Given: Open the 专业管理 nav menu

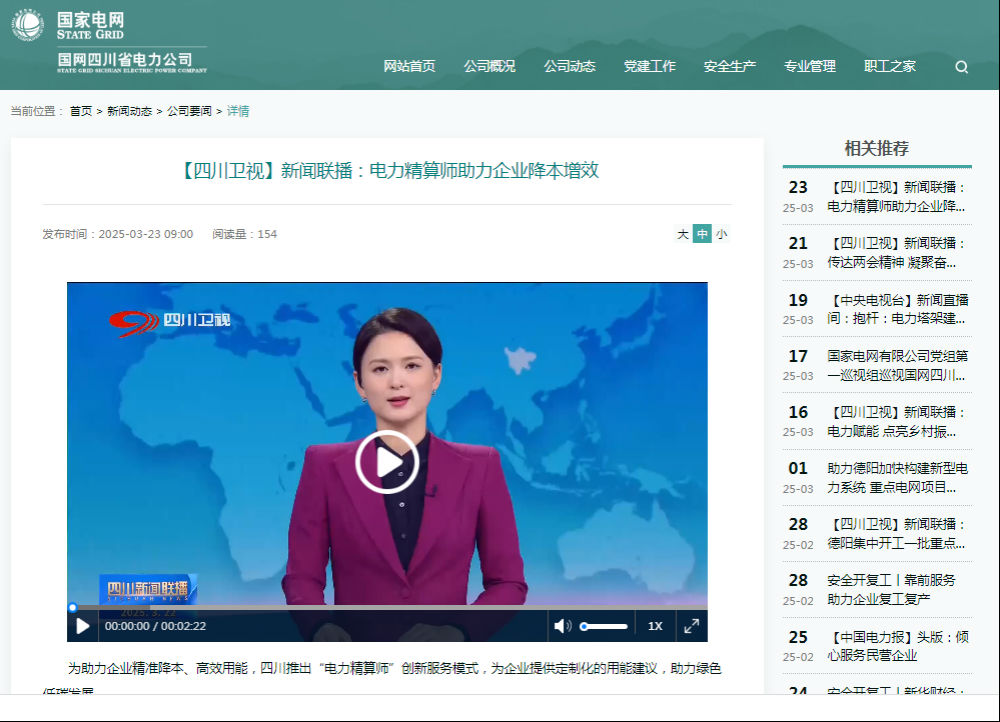Looking at the screenshot, I should pos(810,66).
